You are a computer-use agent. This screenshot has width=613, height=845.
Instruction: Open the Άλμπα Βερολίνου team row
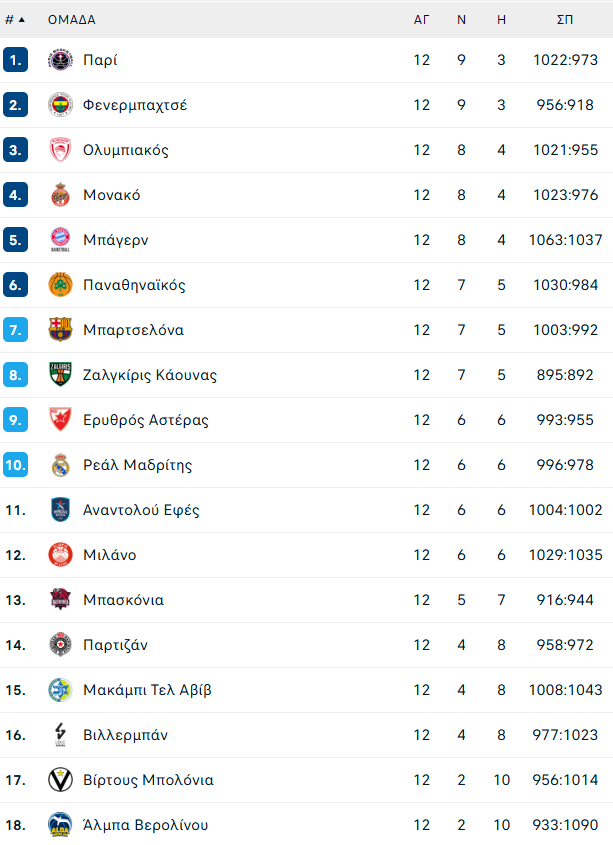[x=306, y=825]
